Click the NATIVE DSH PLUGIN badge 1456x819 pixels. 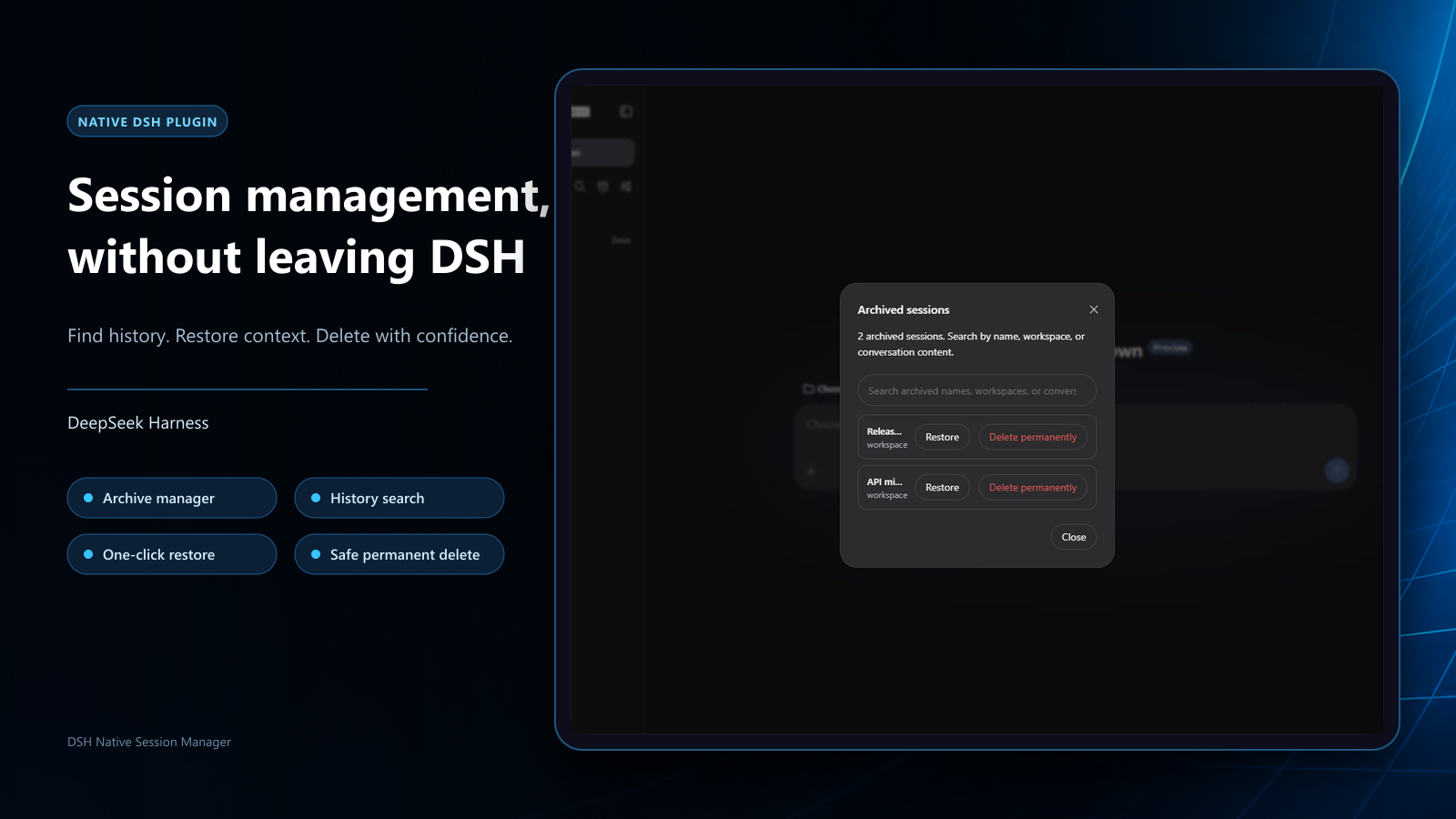pyautogui.click(x=147, y=121)
